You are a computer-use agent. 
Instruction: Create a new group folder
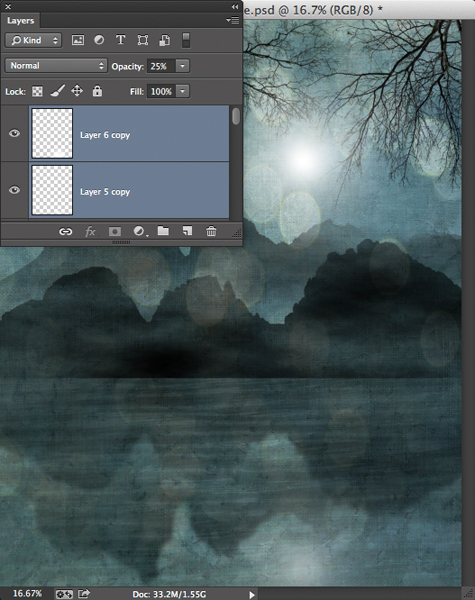[x=163, y=231]
